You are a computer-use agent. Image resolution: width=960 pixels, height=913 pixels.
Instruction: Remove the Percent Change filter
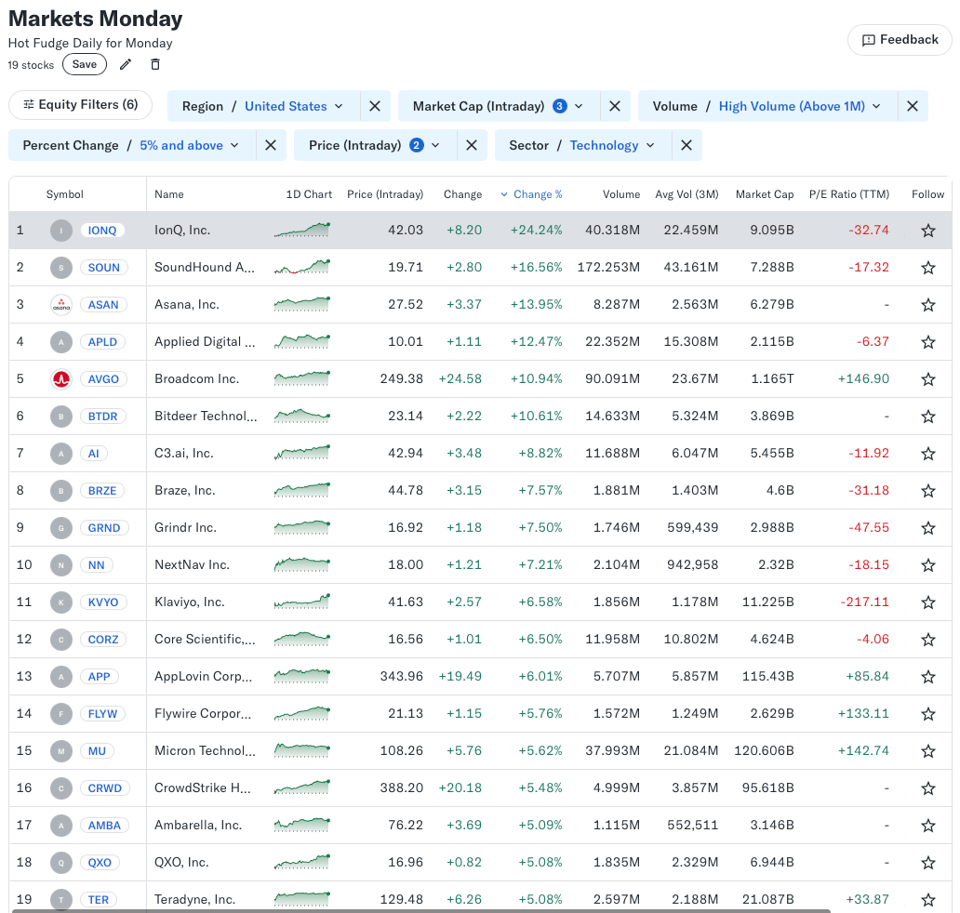(270, 145)
